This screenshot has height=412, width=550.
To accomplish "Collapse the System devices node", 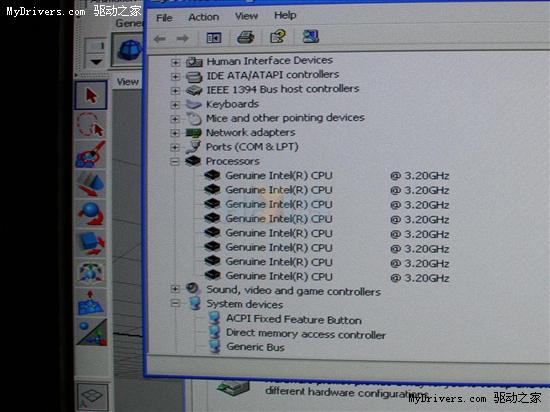I will (x=175, y=303).
